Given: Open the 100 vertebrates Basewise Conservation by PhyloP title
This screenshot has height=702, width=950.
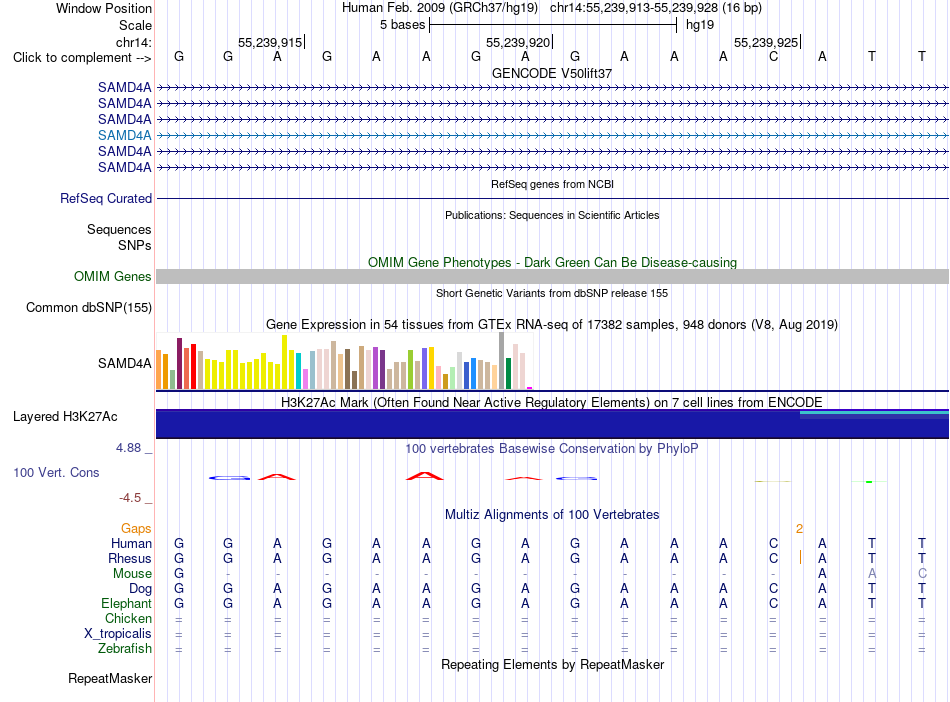Looking at the screenshot, I should 552,449.
